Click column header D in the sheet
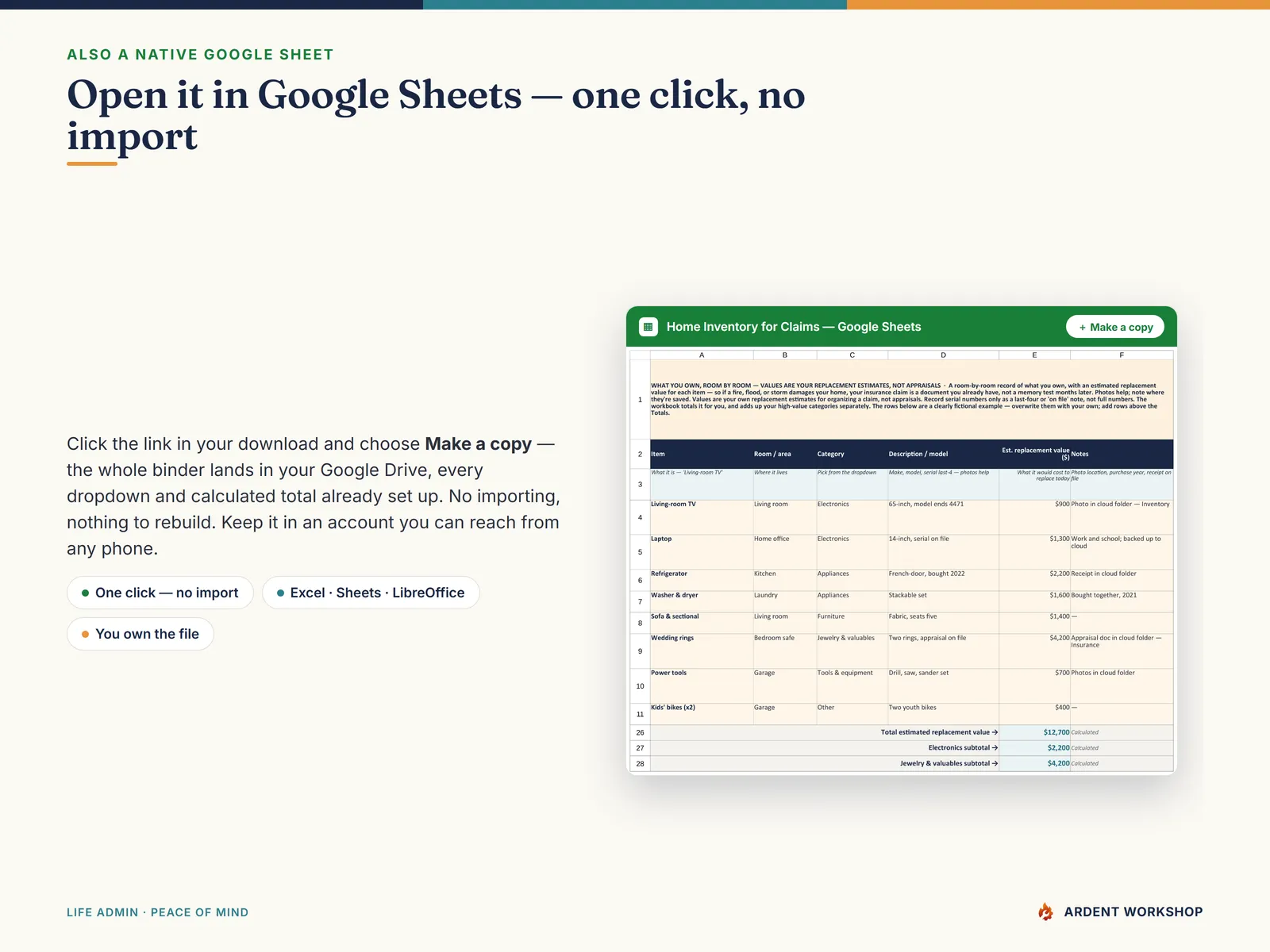Screen dimensions: 1270x952 [943, 355]
